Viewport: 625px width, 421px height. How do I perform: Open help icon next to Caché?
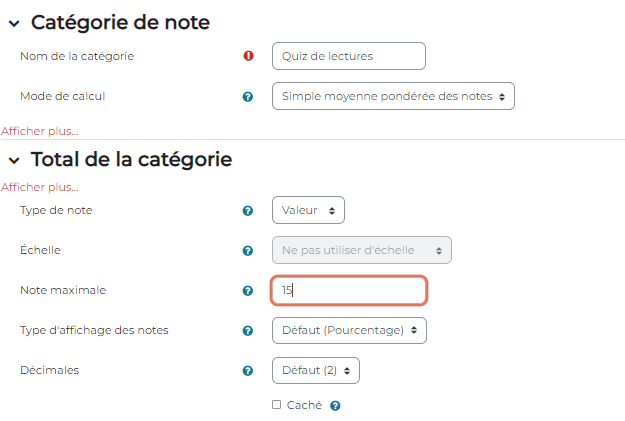[x=336, y=406]
